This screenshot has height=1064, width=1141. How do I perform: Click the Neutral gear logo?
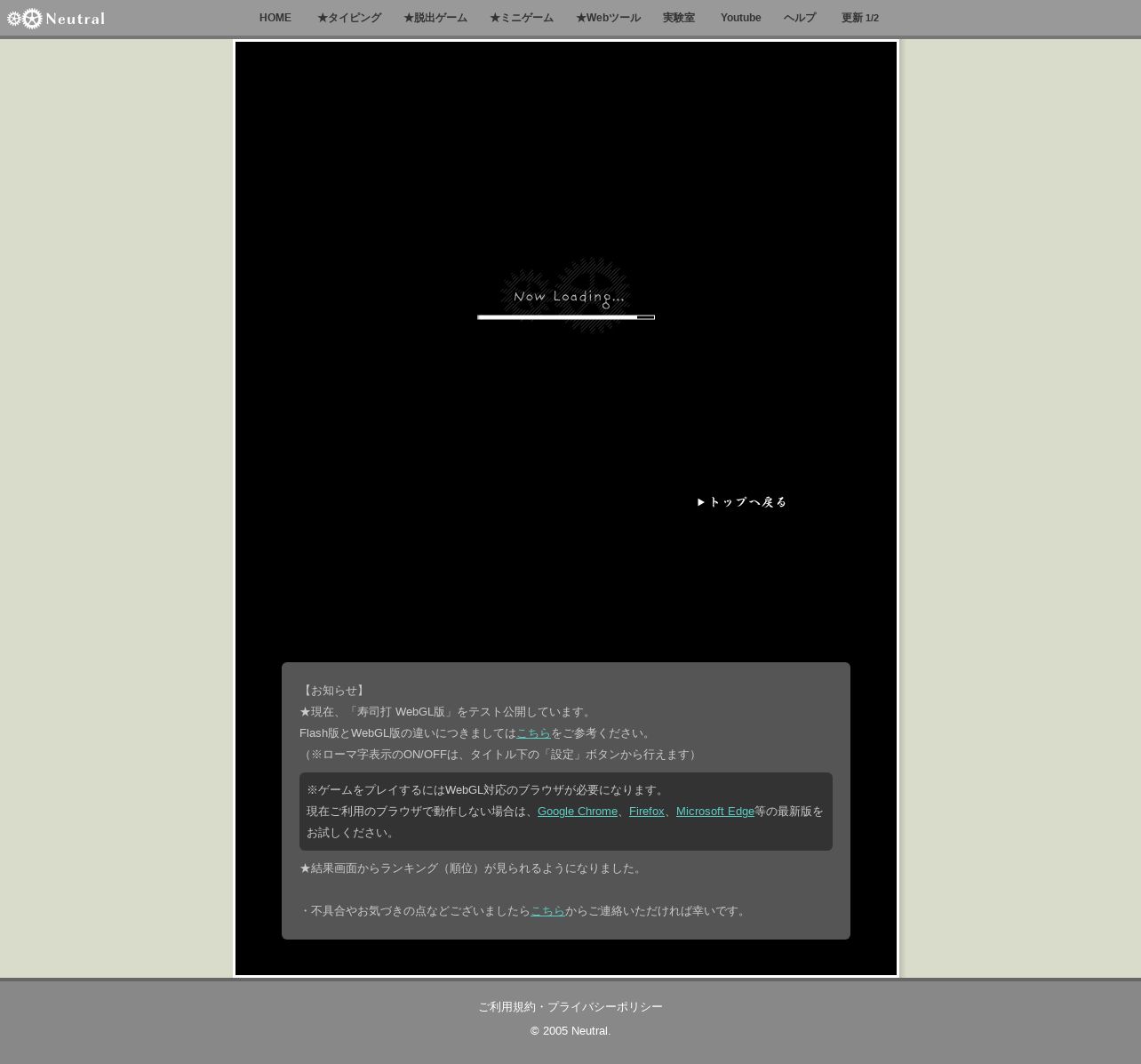click(55, 19)
